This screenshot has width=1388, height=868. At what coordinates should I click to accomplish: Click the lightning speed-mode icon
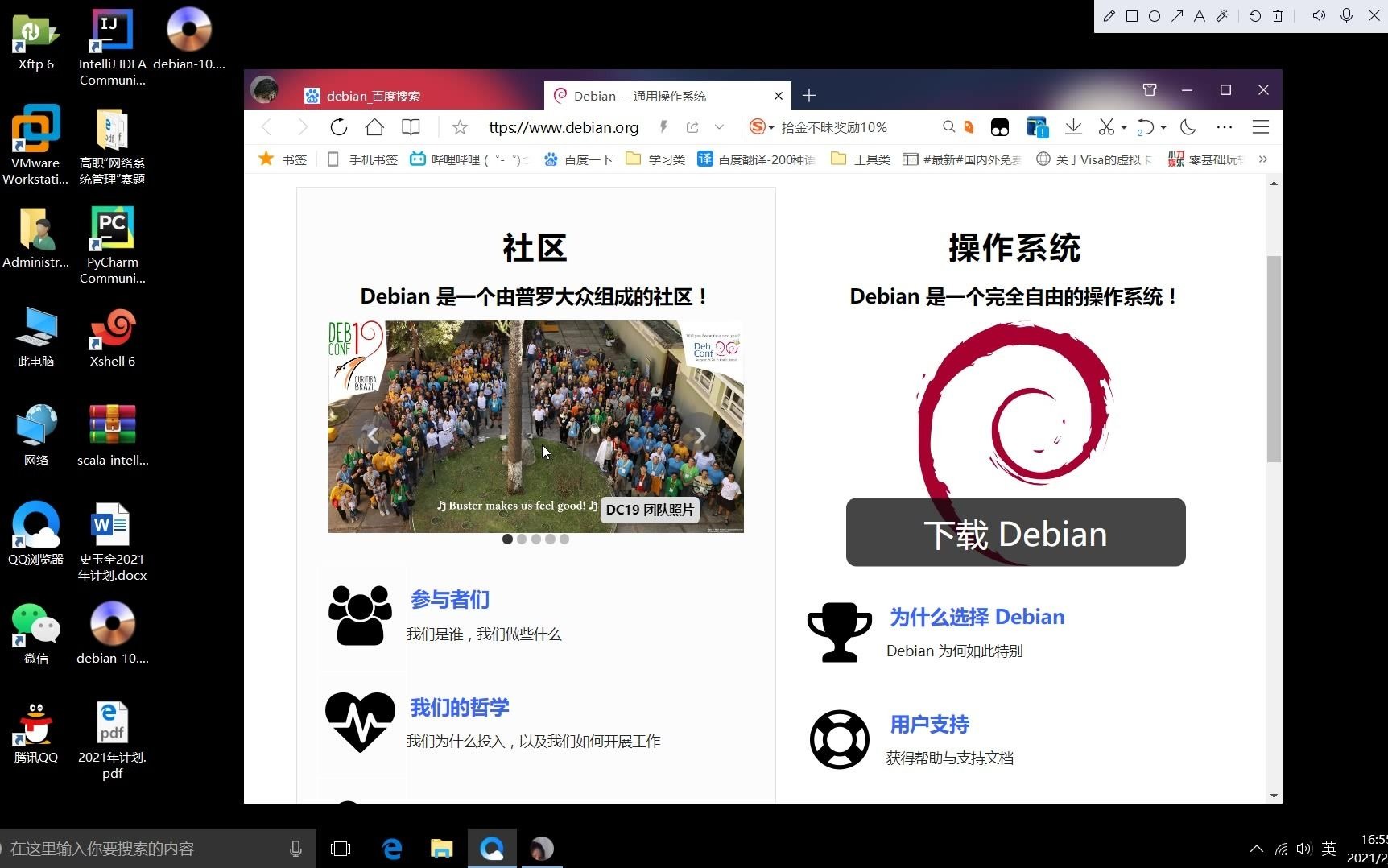(663, 127)
